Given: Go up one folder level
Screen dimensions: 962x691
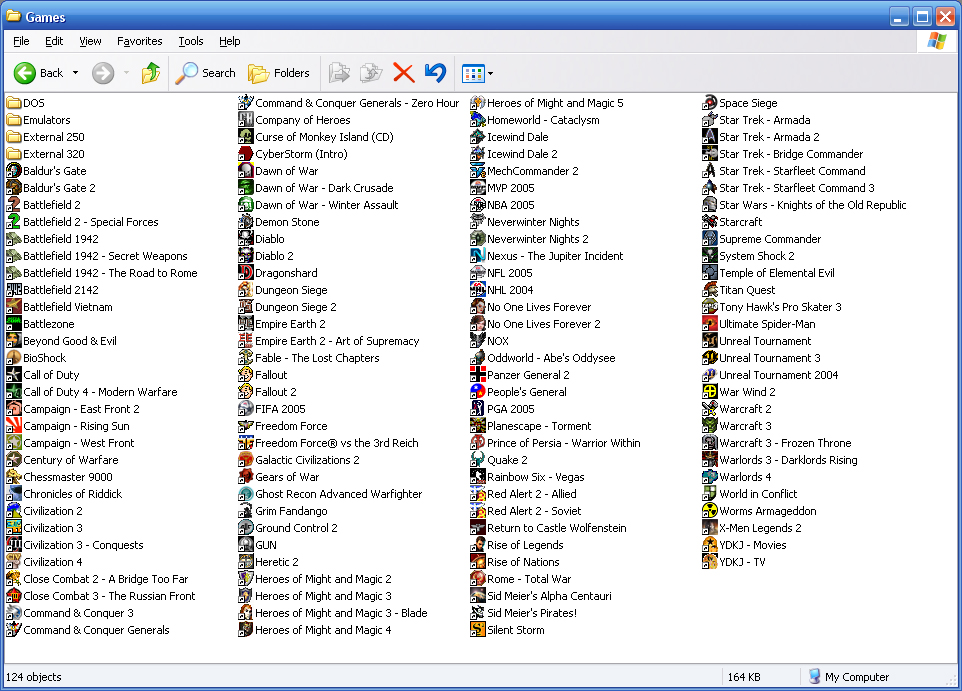Looking at the screenshot, I should (150, 73).
